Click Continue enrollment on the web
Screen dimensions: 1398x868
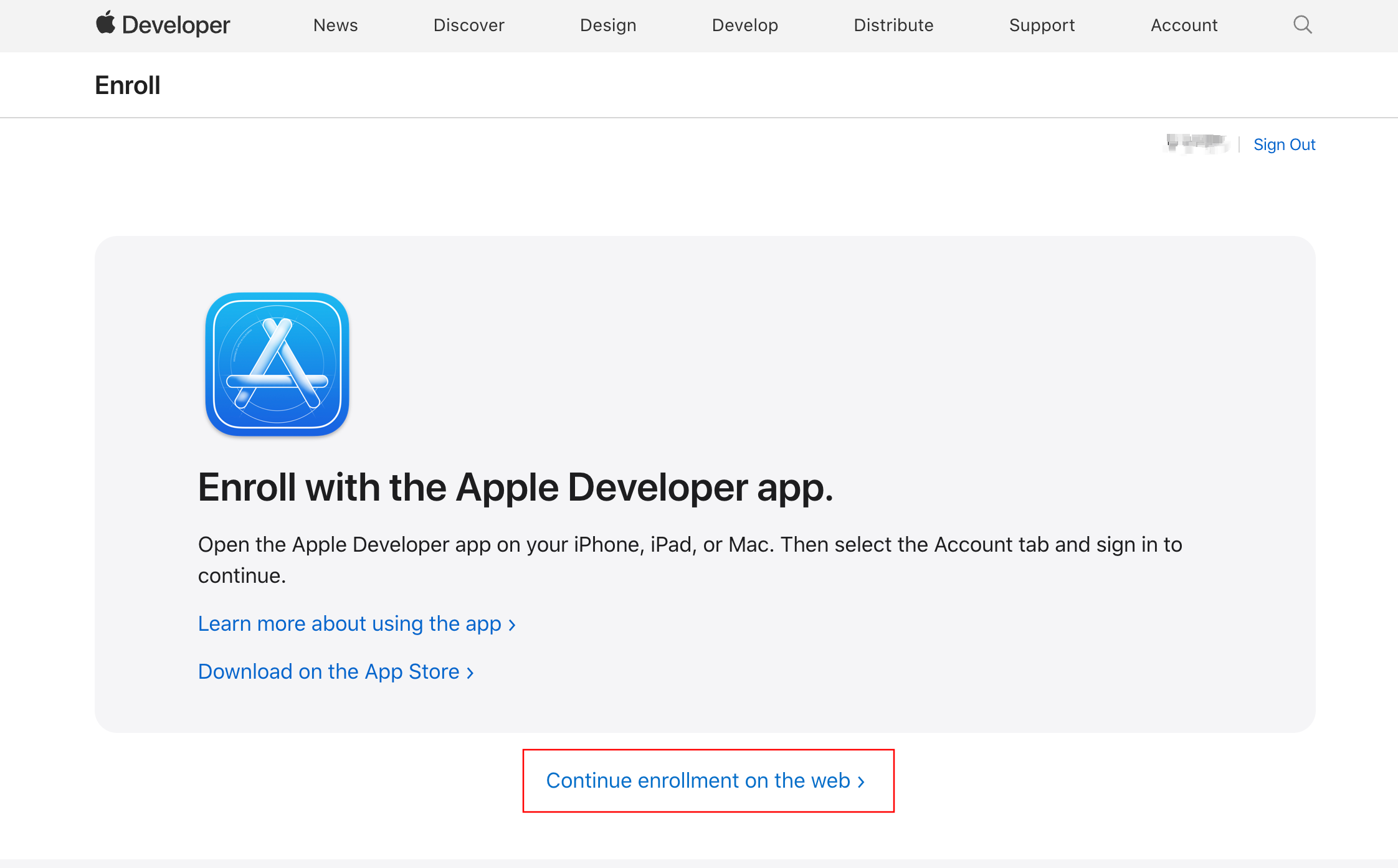[x=706, y=780]
